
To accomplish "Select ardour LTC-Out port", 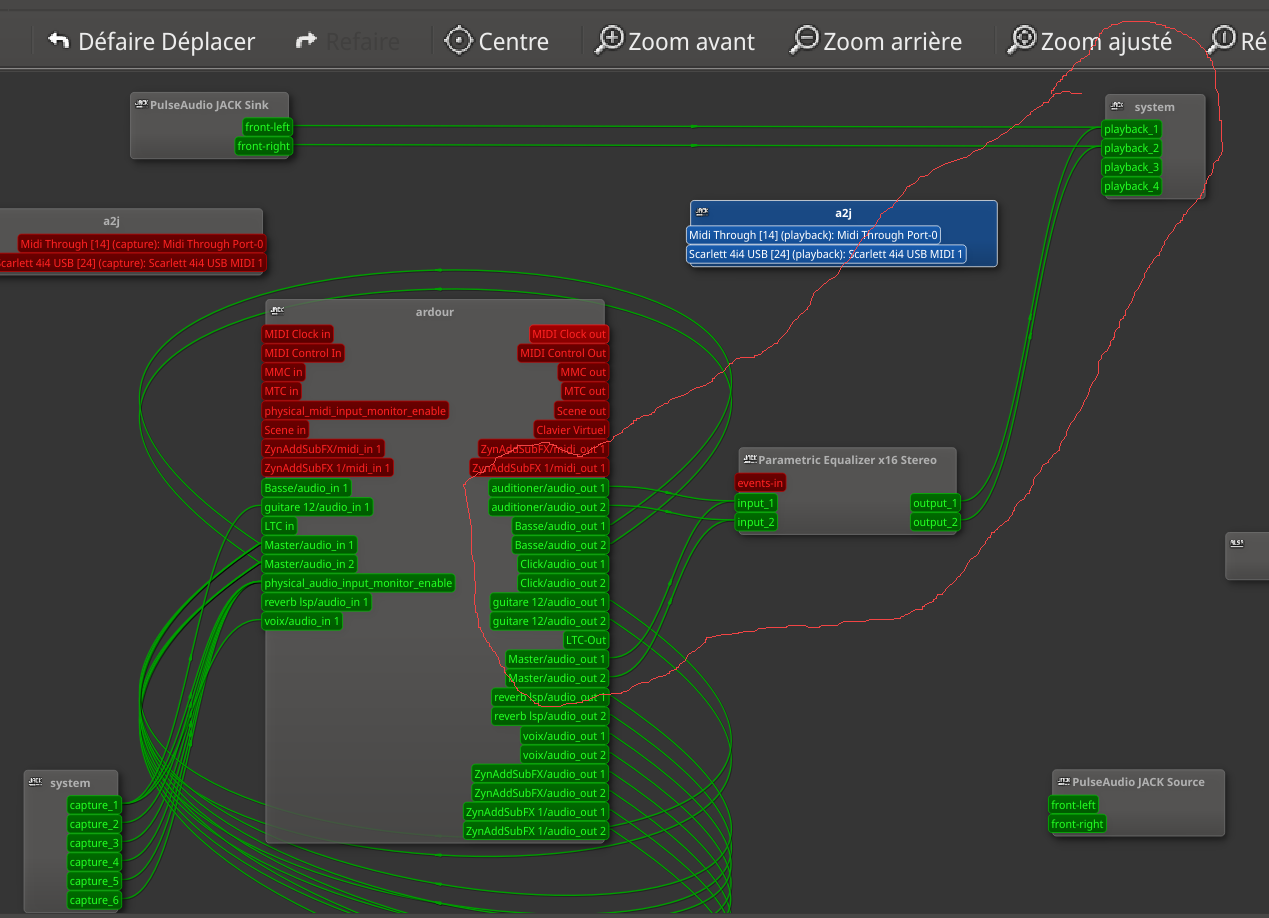I will pyautogui.click(x=586, y=640).
